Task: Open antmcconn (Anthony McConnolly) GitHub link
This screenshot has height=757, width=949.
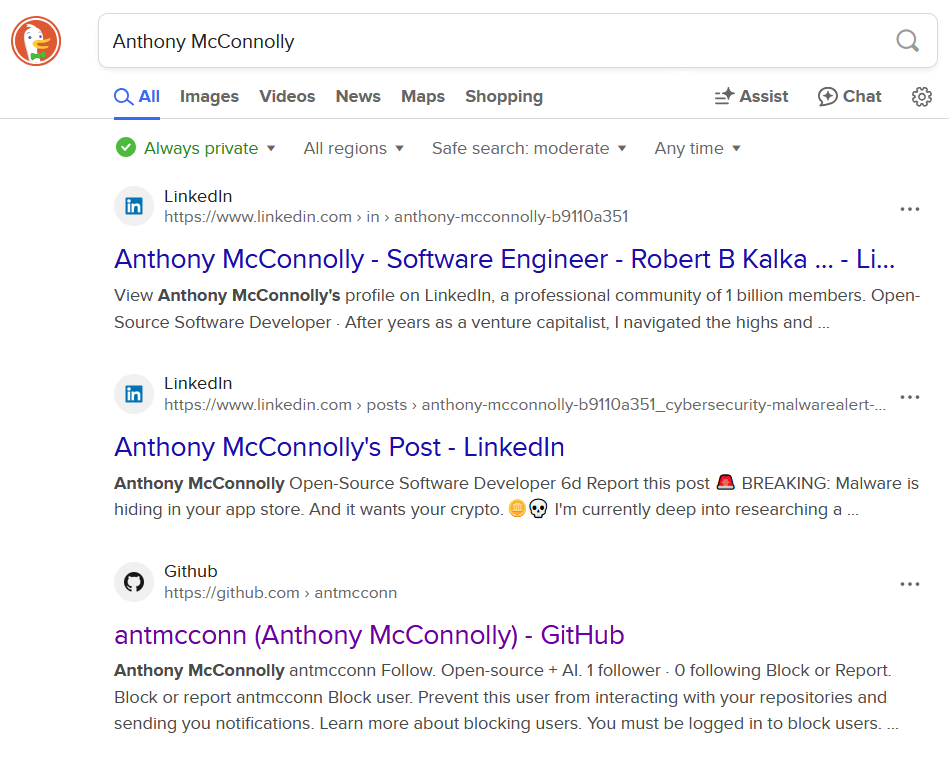Action: tap(369, 635)
